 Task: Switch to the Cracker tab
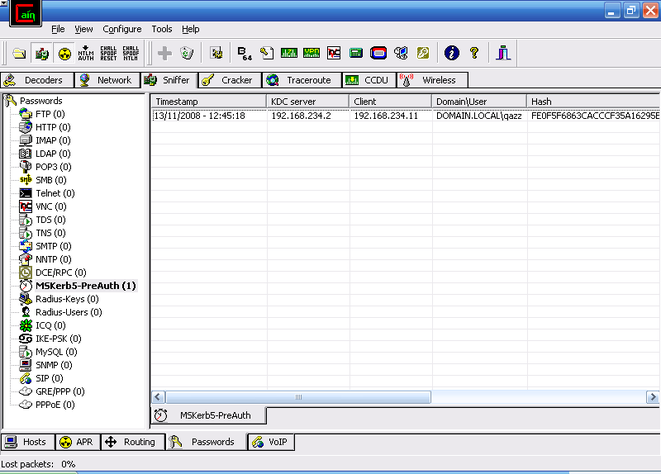[230, 80]
